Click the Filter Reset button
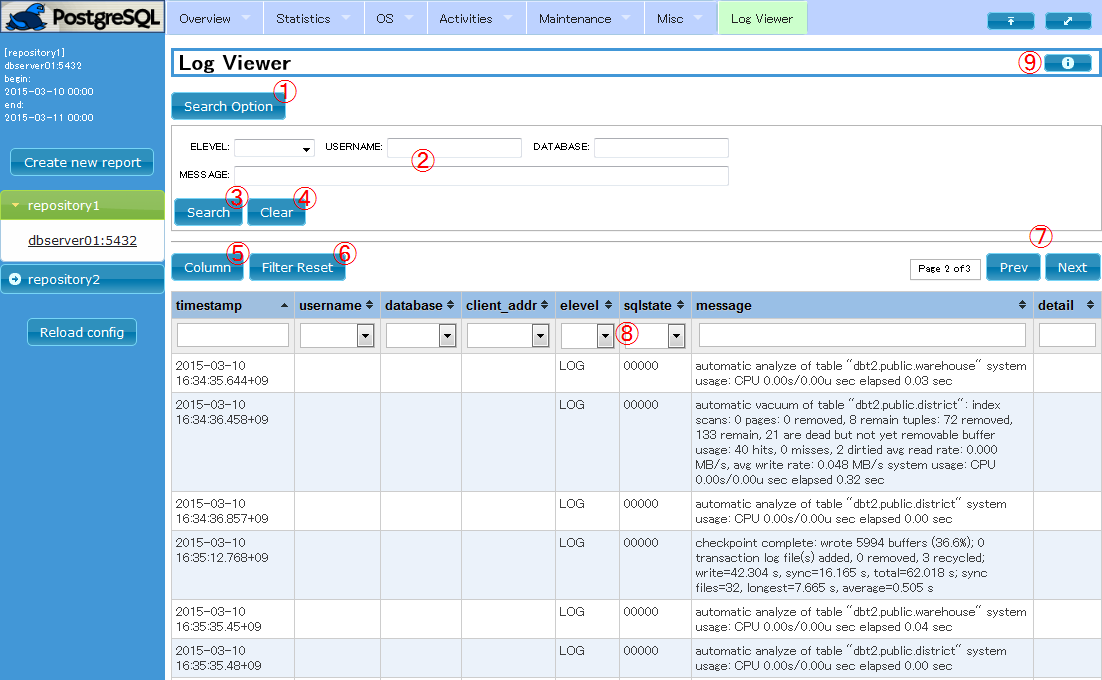Viewport: 1102px width, 680px height. (297, 268)
